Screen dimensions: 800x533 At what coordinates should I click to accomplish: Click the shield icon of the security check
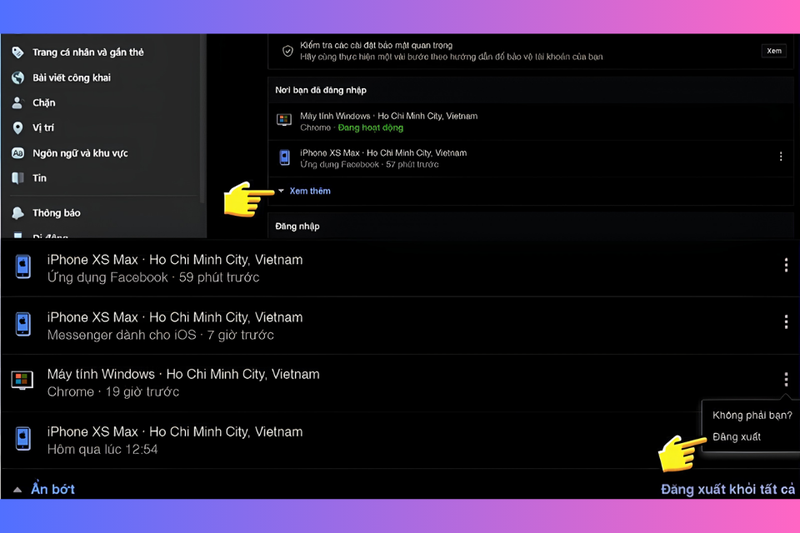(x=288, y=51)
